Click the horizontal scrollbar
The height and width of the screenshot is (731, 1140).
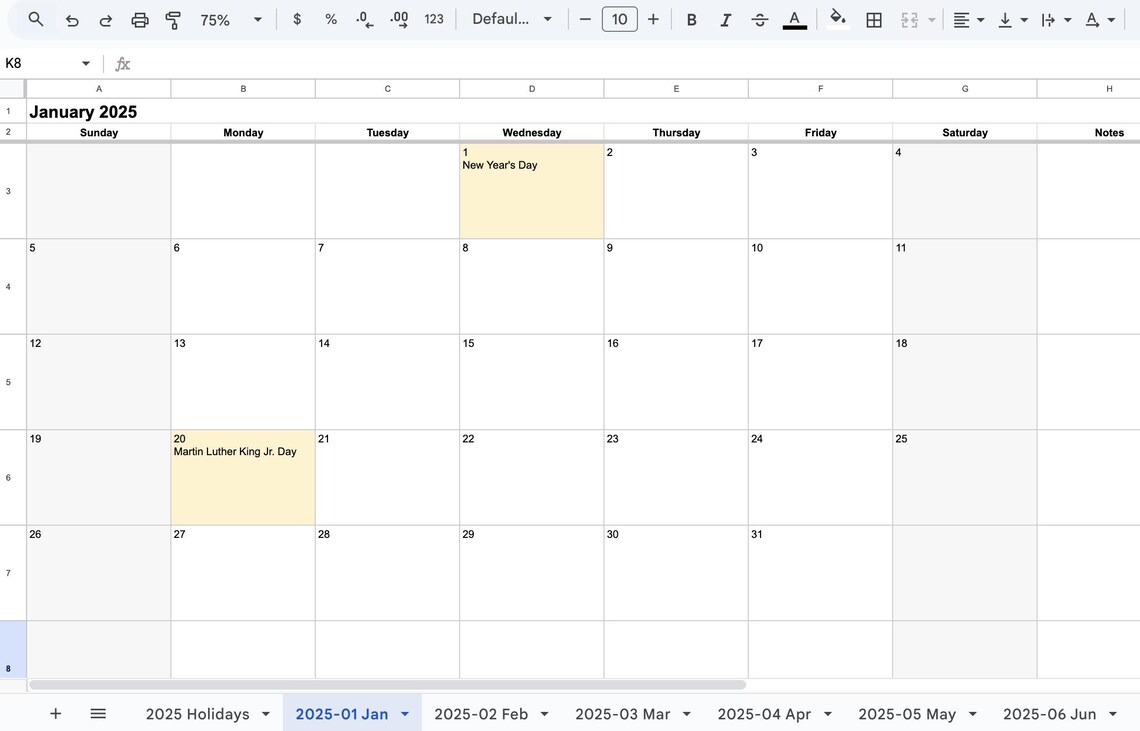tap(388, 684)
